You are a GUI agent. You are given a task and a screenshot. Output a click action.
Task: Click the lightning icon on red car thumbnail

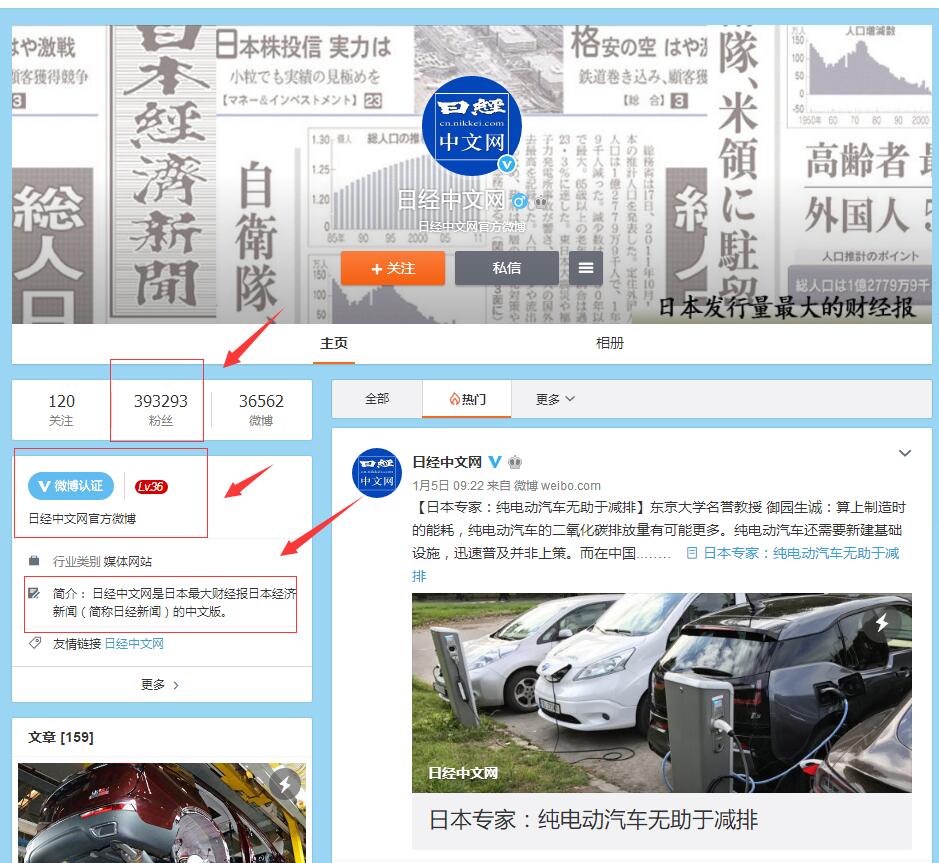coord(285,784)
